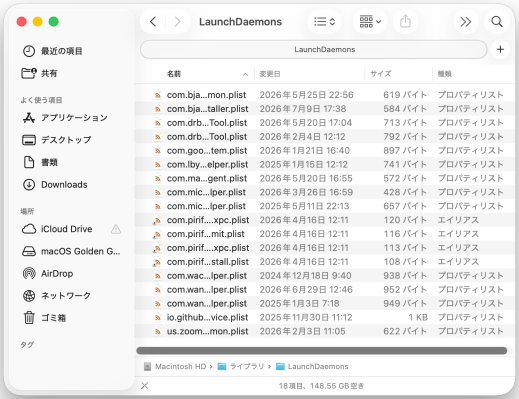This screenshot has width=519, height=399.
Task: Sort by the サイズ column header
Action: pos(381,74)
